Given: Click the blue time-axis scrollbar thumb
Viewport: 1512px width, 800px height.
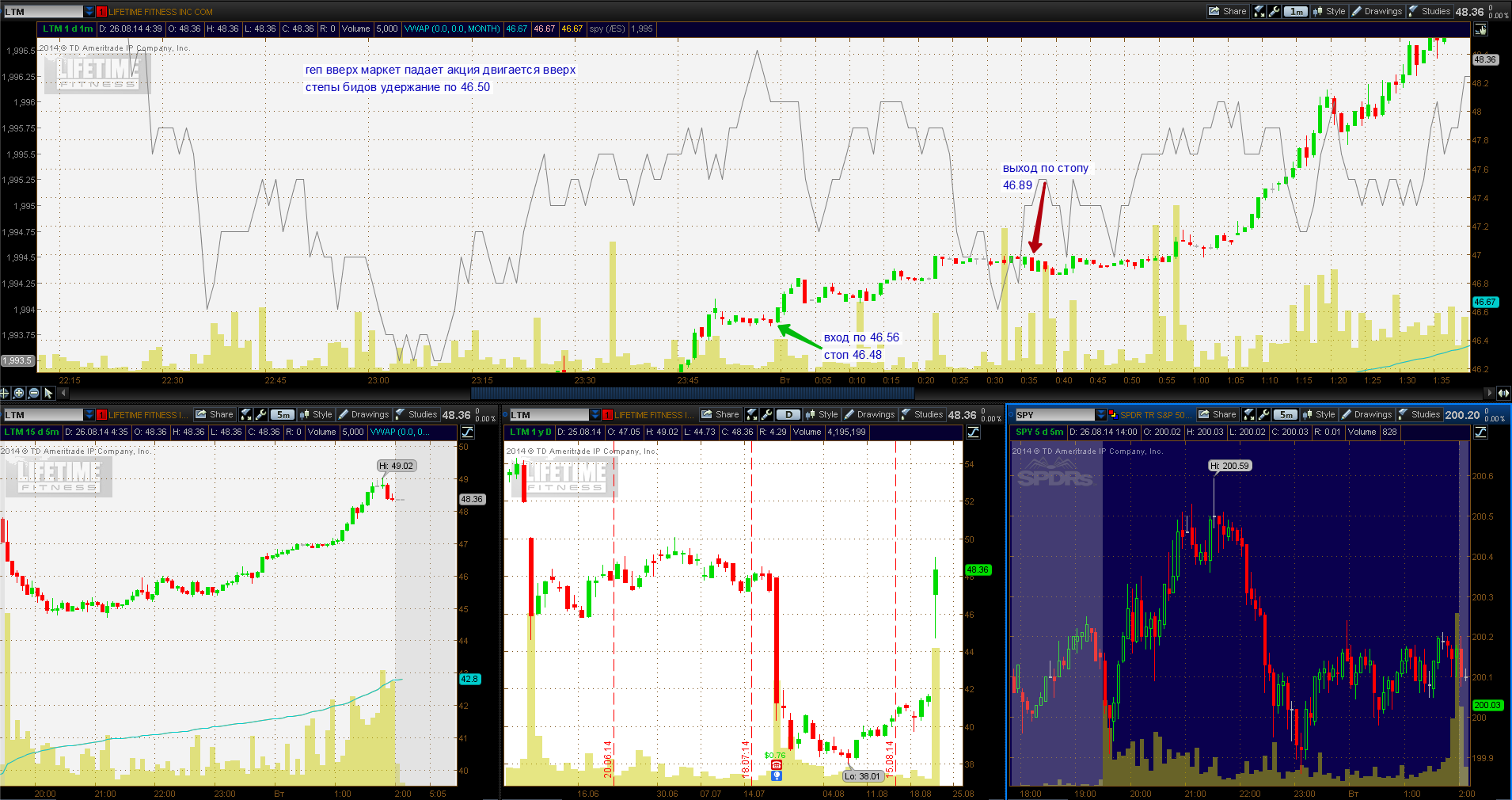Looking at the screenshot, I should 693,393.
